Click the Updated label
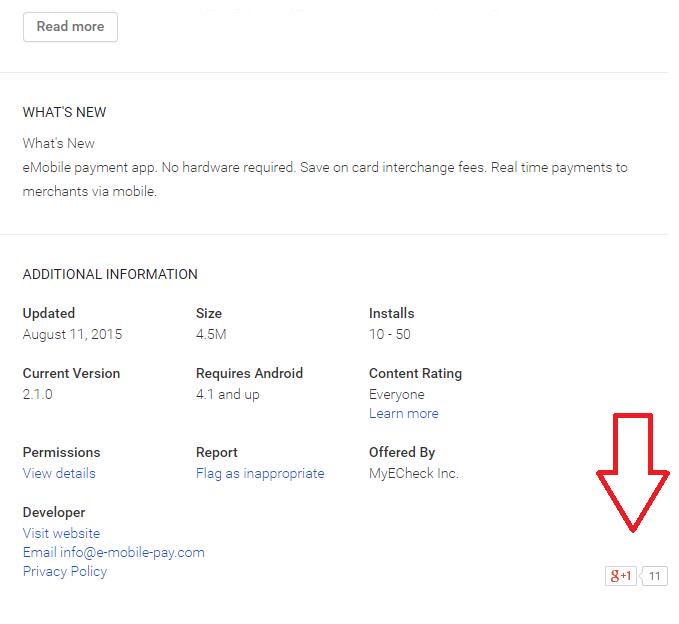Screen dimensions: 679x624 click(x=48, y=314)
